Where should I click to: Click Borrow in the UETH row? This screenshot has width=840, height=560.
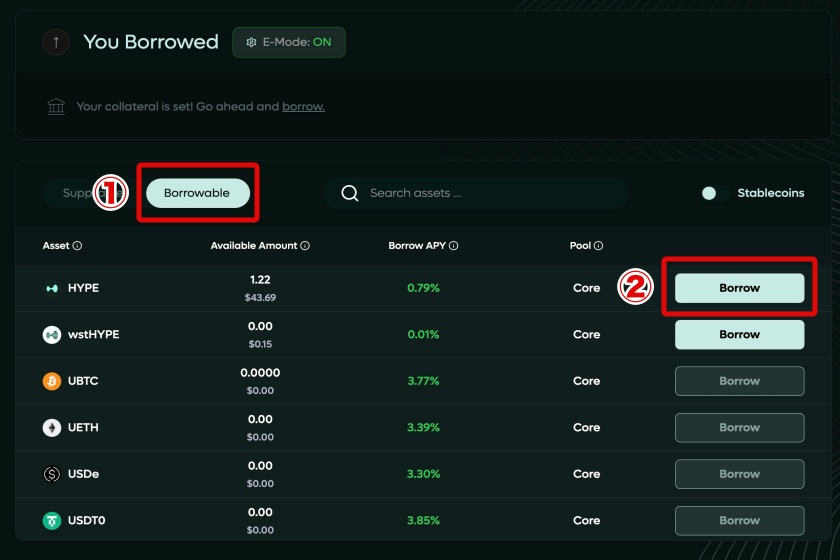[x=739, y=428]
